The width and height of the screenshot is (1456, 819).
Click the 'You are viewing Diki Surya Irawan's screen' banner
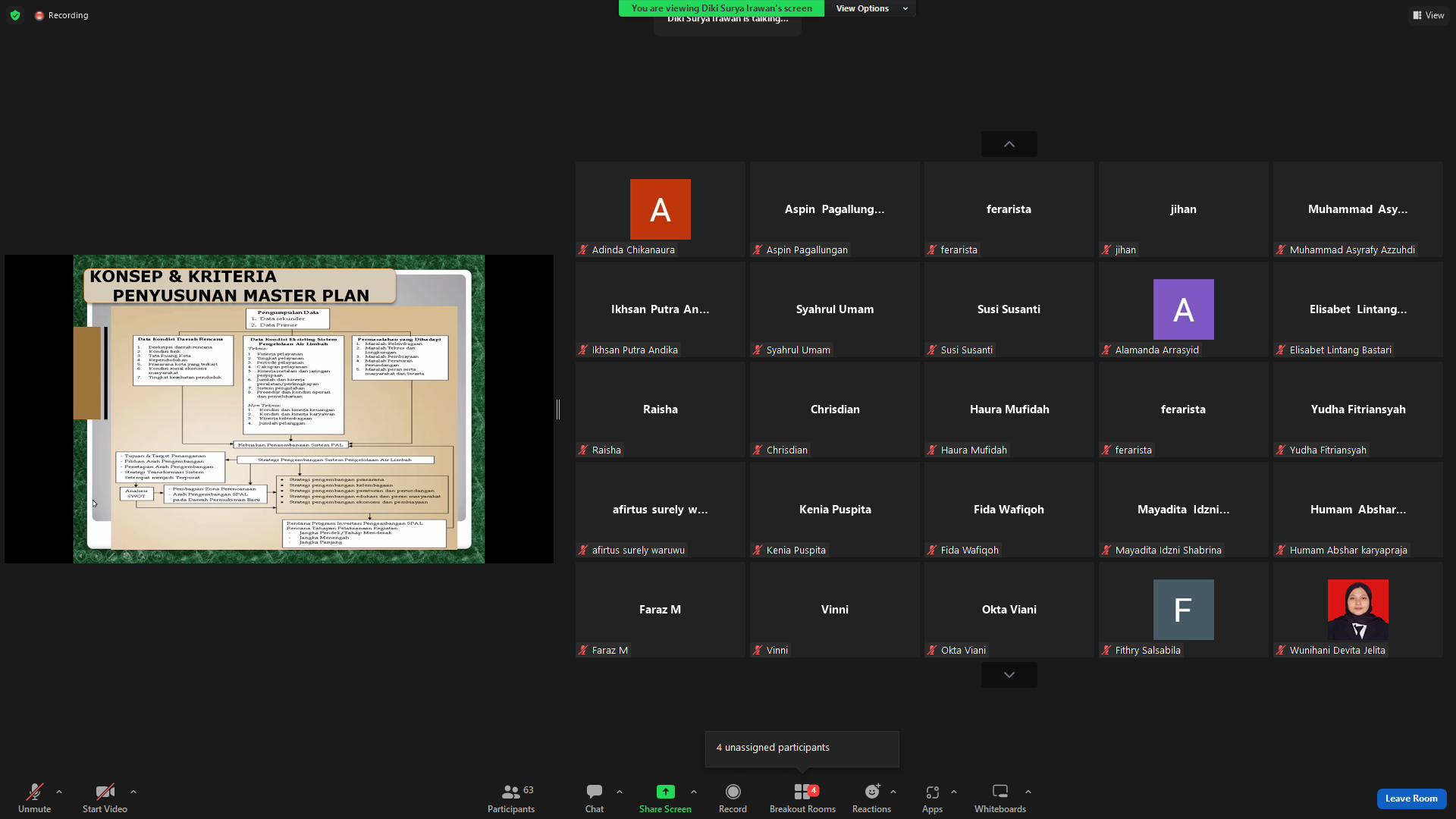tap(721, 8)
